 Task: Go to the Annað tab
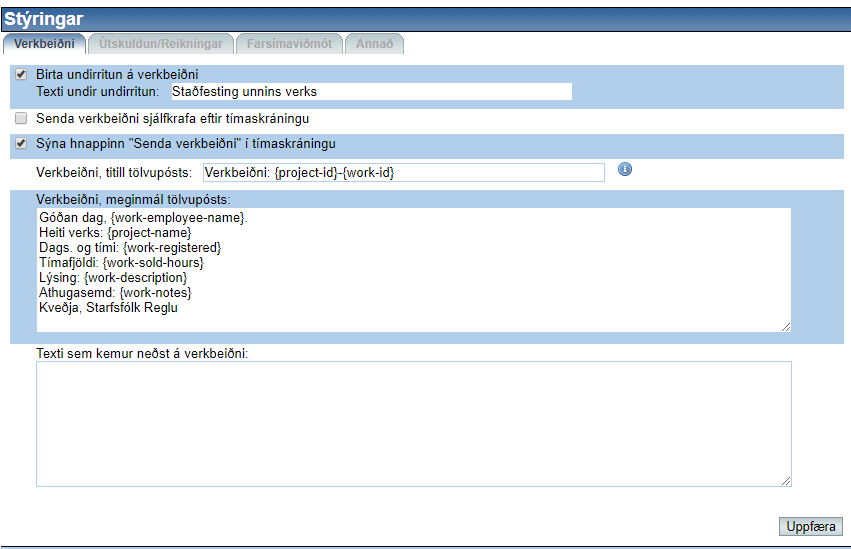(375, 44)
